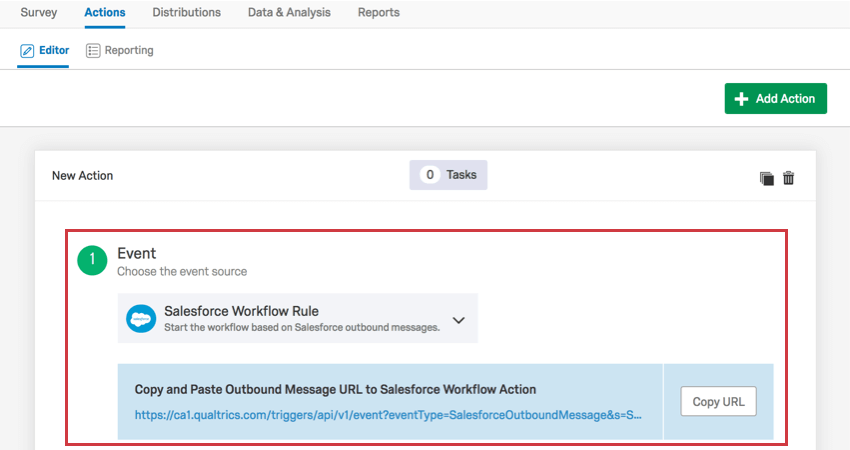Click the Event heading
Image resolution: width=850 pixels, height=450 pixels.
click(x=137, y=253)
